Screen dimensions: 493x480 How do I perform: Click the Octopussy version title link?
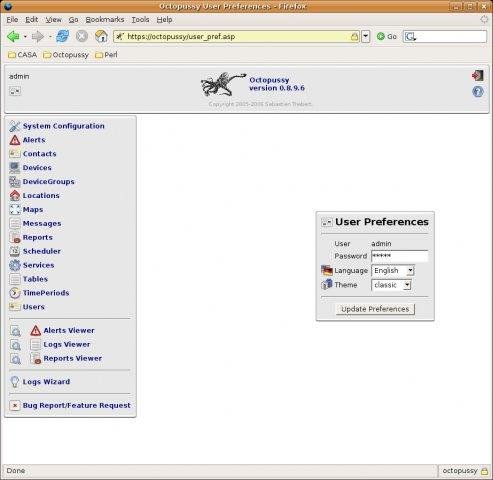pos(277,84)
